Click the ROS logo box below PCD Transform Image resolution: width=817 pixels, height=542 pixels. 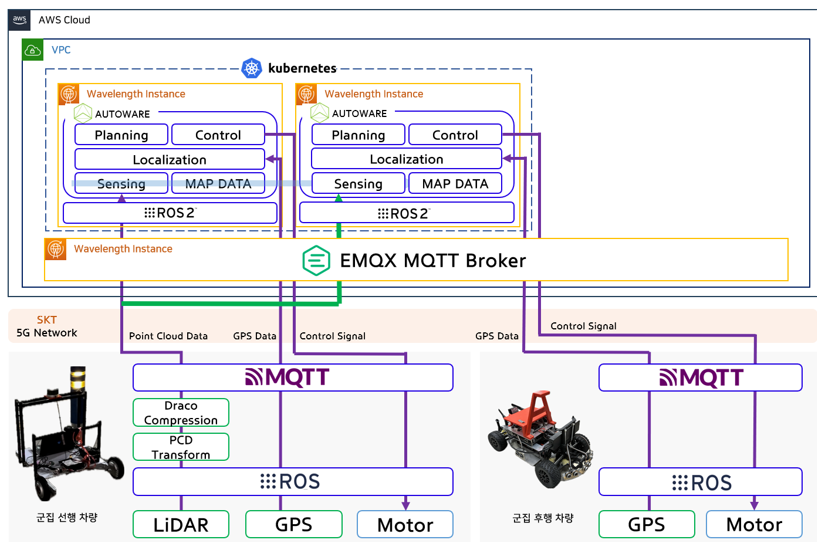[293, 482]
